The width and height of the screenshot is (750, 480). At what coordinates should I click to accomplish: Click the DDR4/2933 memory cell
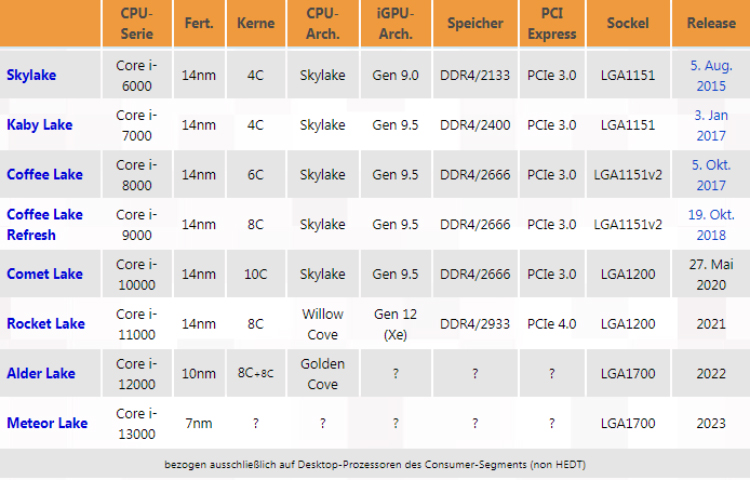pos(475,324)
